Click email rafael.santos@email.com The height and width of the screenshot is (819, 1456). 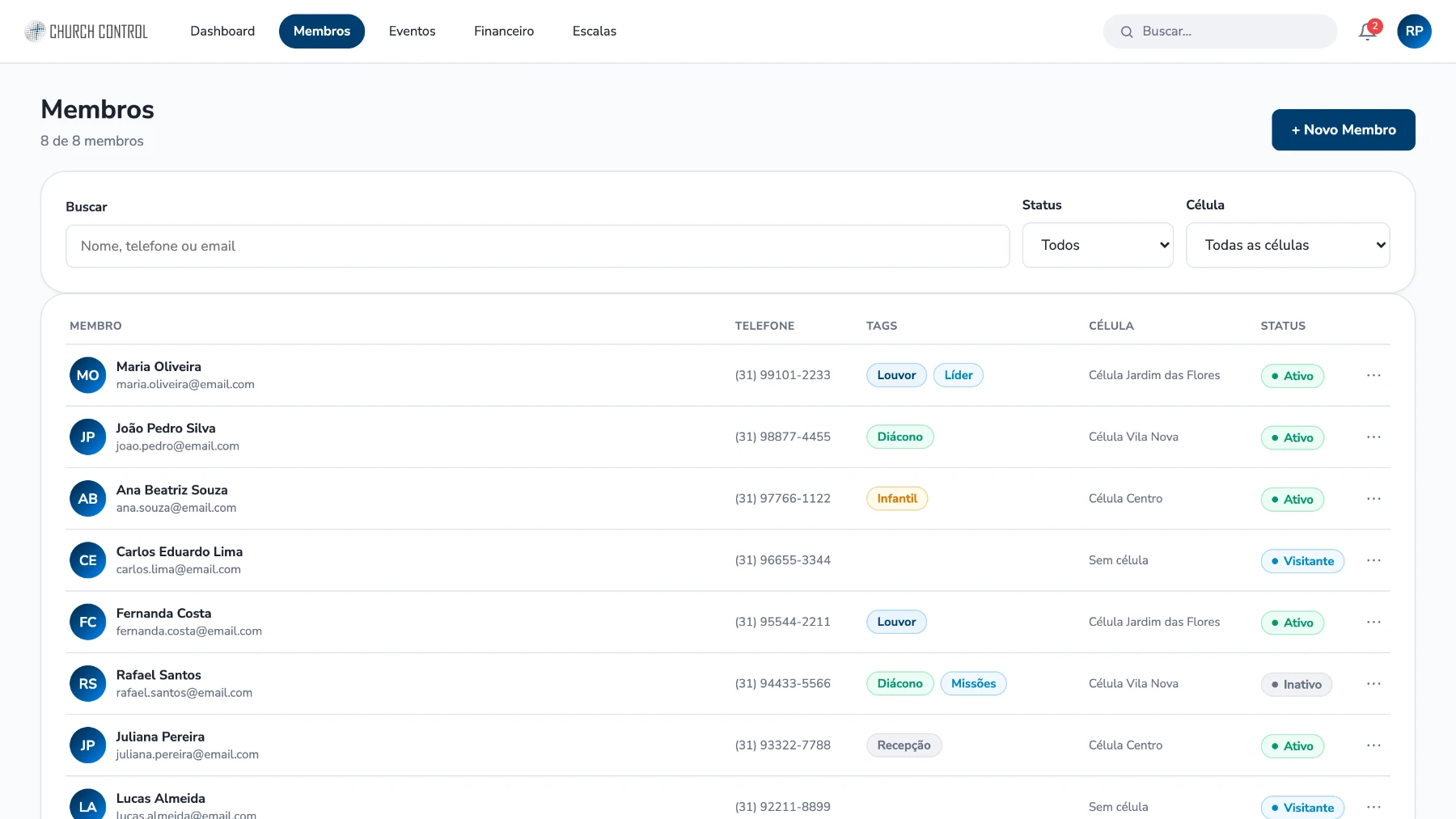(x=184, y=693)
